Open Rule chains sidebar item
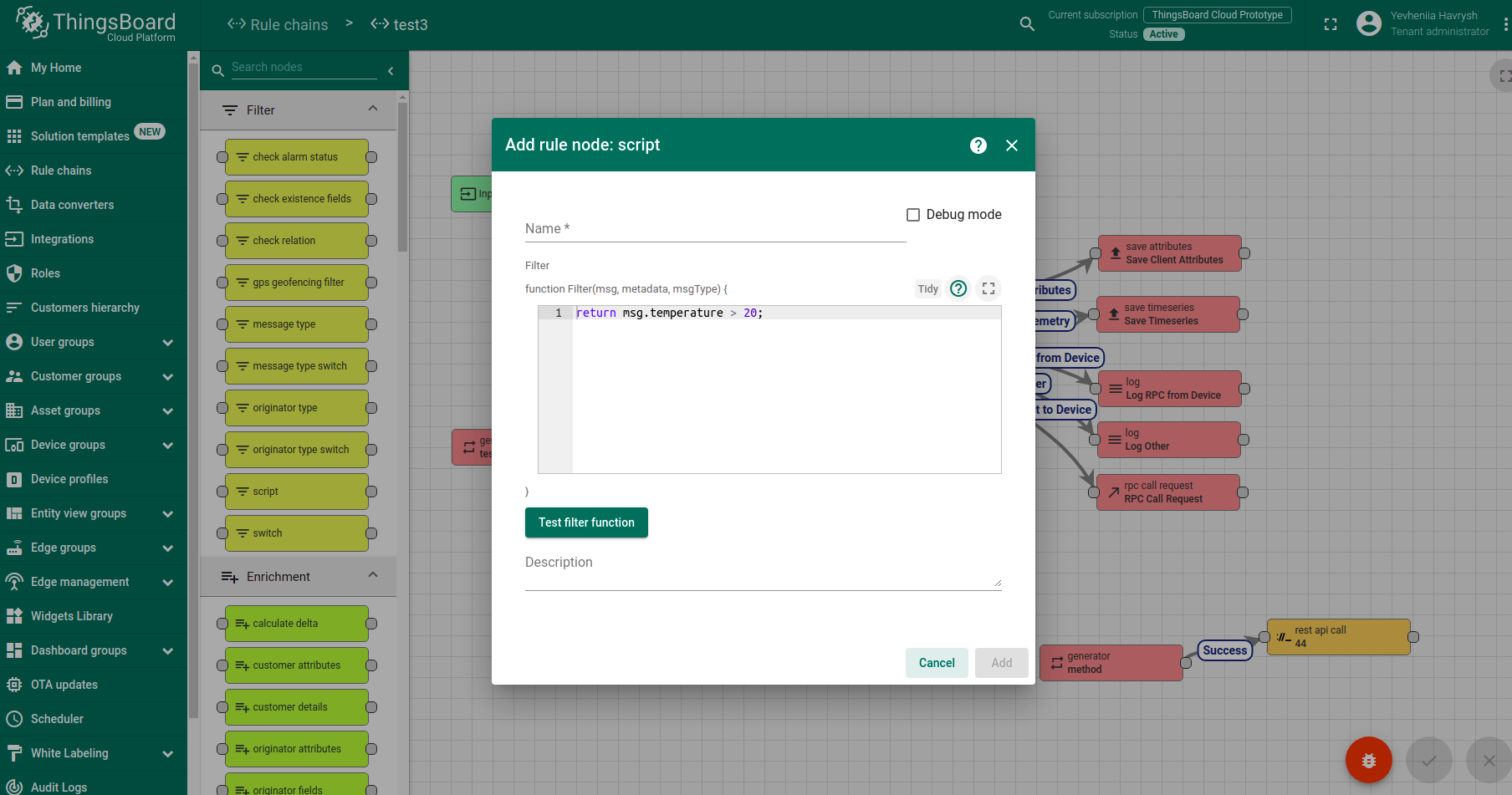Viewport: 1512px width, 795px height. coord(94,171)
